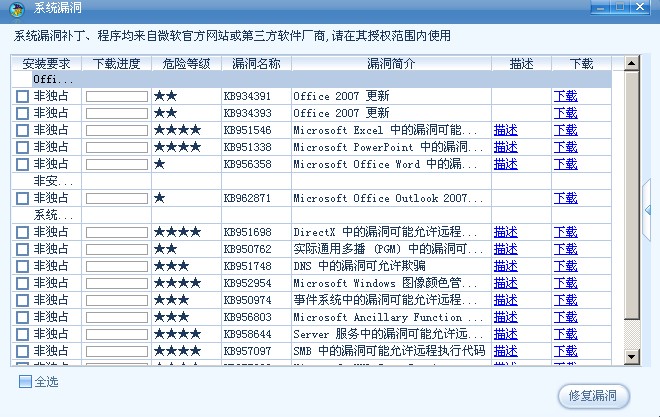
Task: Open 描述 for KB950974
Action: click(506, 300)
